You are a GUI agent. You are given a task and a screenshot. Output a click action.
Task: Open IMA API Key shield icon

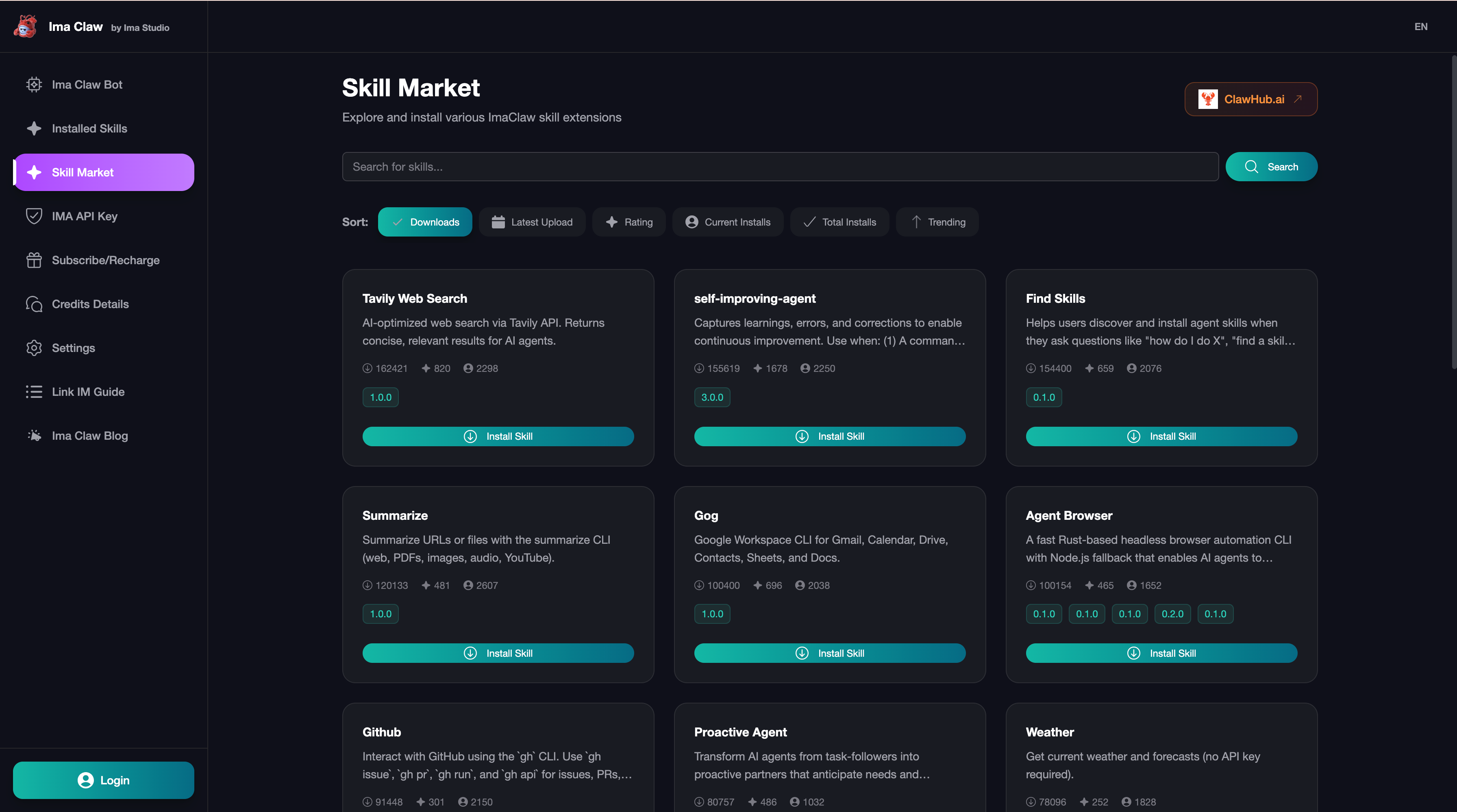34,216
